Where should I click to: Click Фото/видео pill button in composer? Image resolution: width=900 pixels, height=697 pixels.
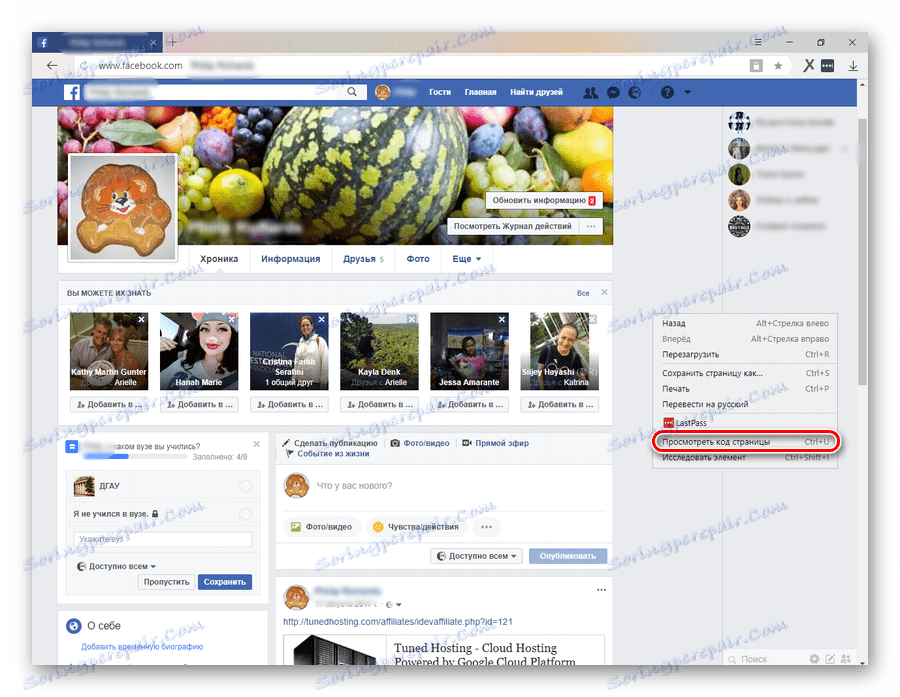click(322, 527)
